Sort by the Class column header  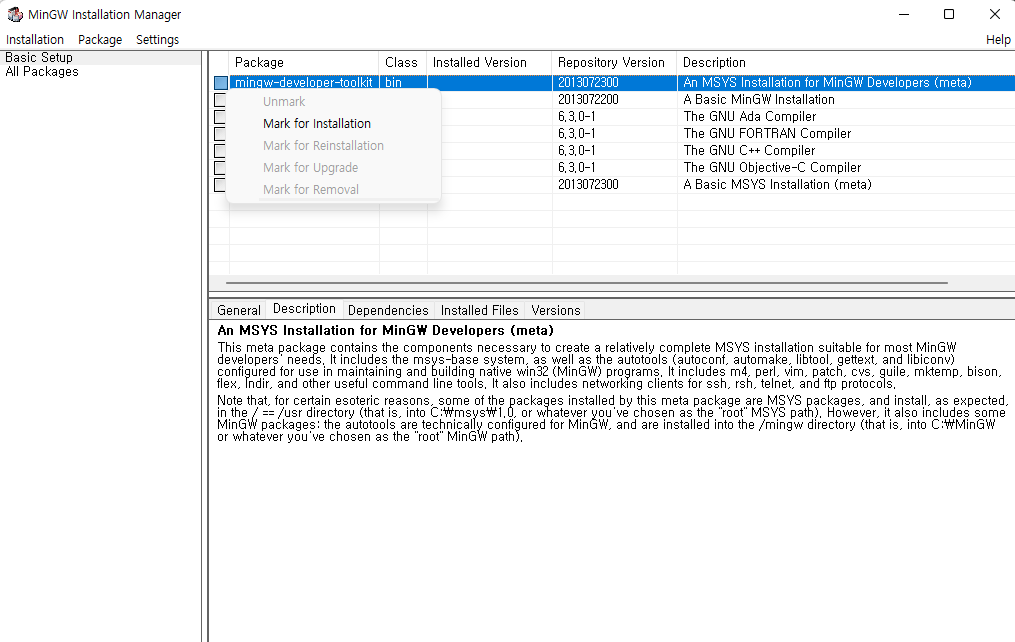403,62
